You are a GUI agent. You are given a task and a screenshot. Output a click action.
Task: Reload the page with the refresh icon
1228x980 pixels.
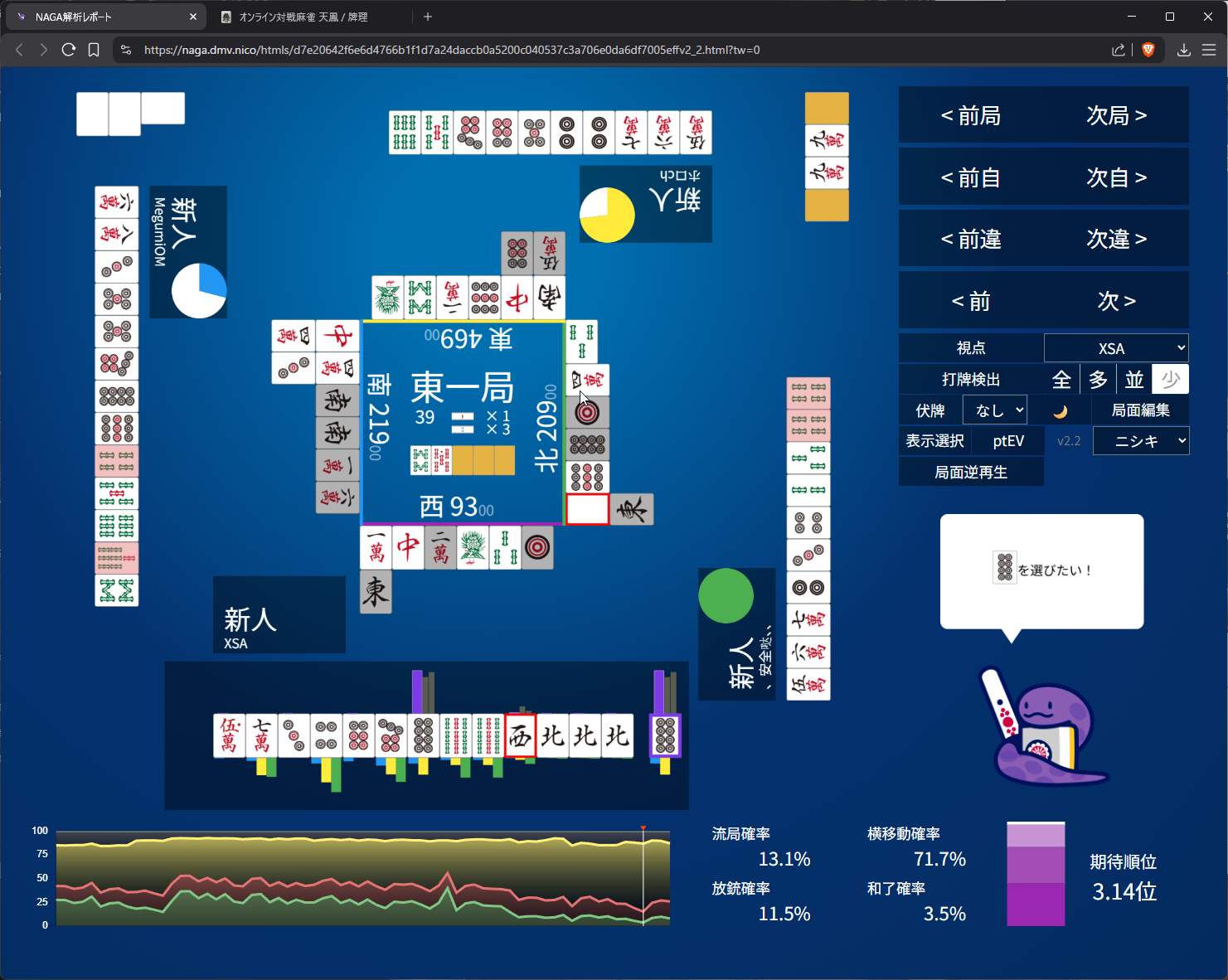69,50
